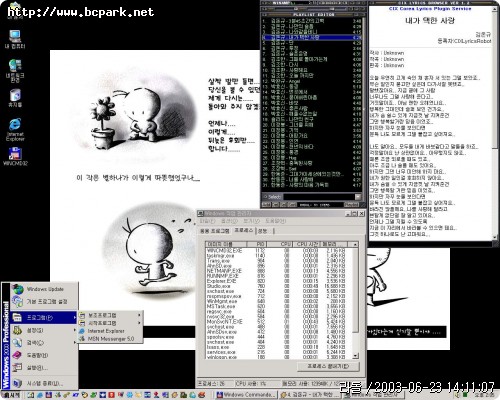
Task: Click the Shut Down icon in Start menu
Action: pos(17,383)
